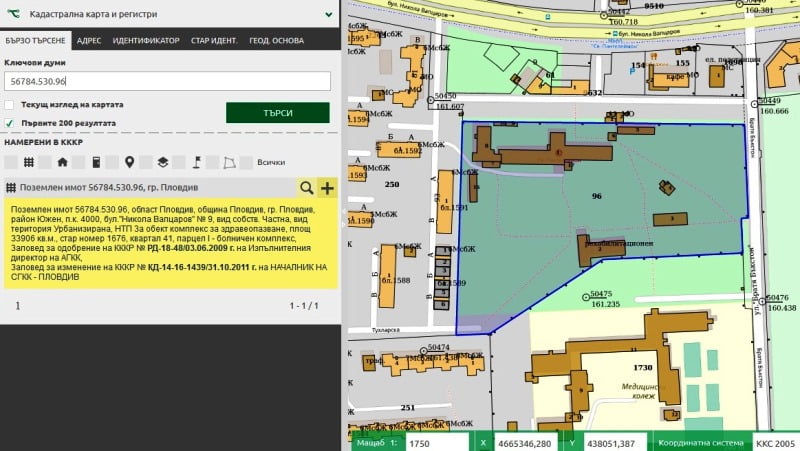Uncheck 'Първите 200 резултата' checkbox

point(9,123)
